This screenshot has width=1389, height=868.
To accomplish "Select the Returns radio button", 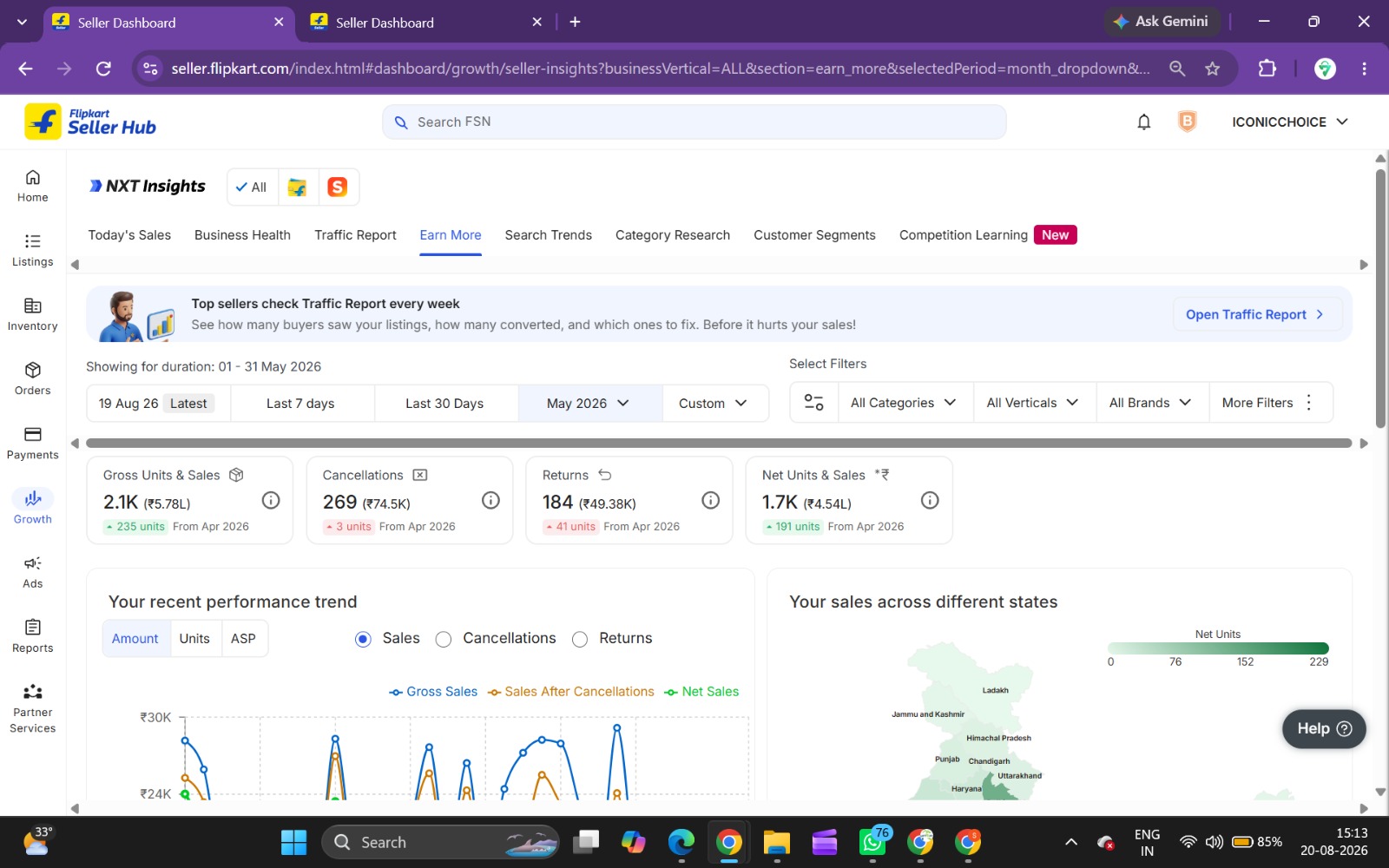I will tap(580, 639).
